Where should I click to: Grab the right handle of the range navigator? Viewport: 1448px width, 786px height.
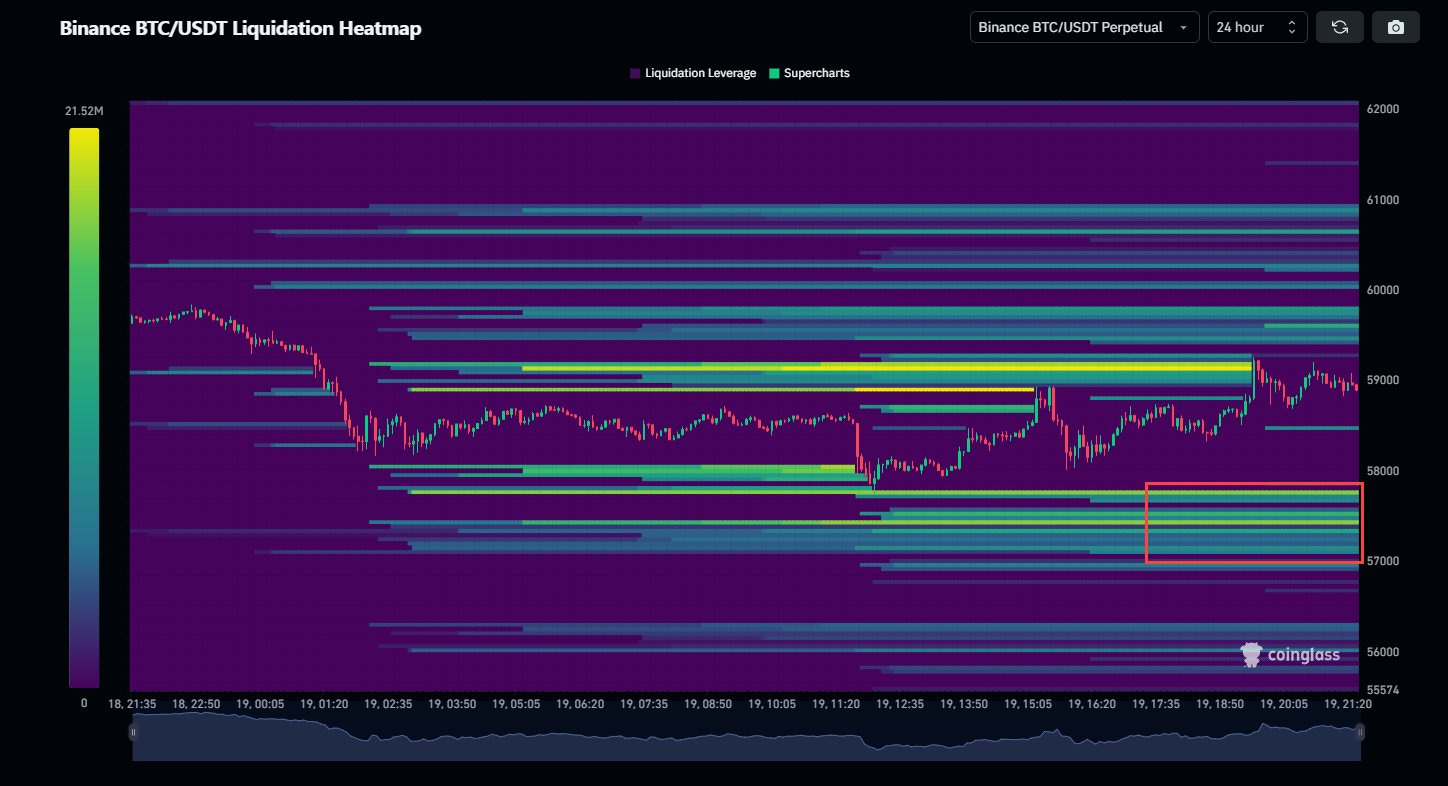pyautogui.click(x=1360, y=732)
